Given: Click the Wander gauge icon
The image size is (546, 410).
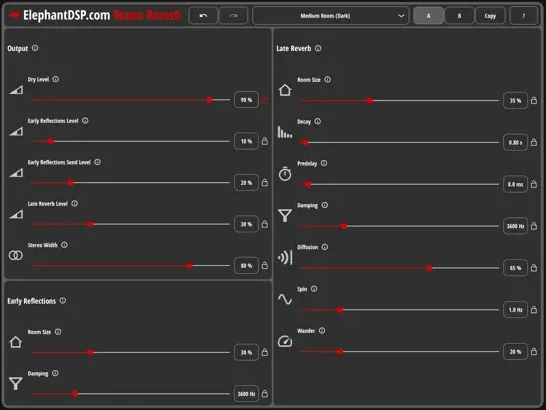Looking at the screenshot, I should 285,341.
